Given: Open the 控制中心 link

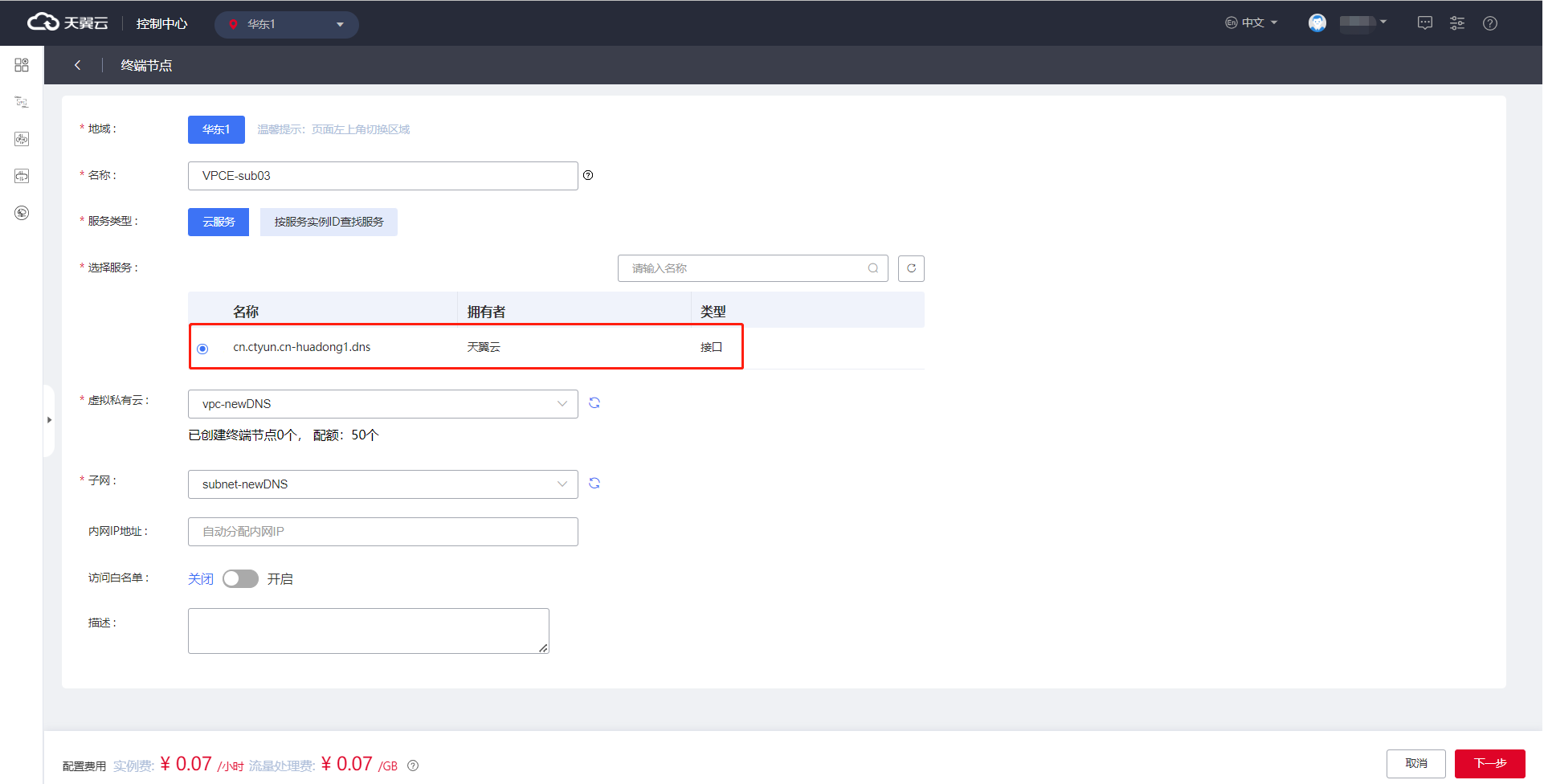Looking at the screenshot, I should tap(161, 24).
